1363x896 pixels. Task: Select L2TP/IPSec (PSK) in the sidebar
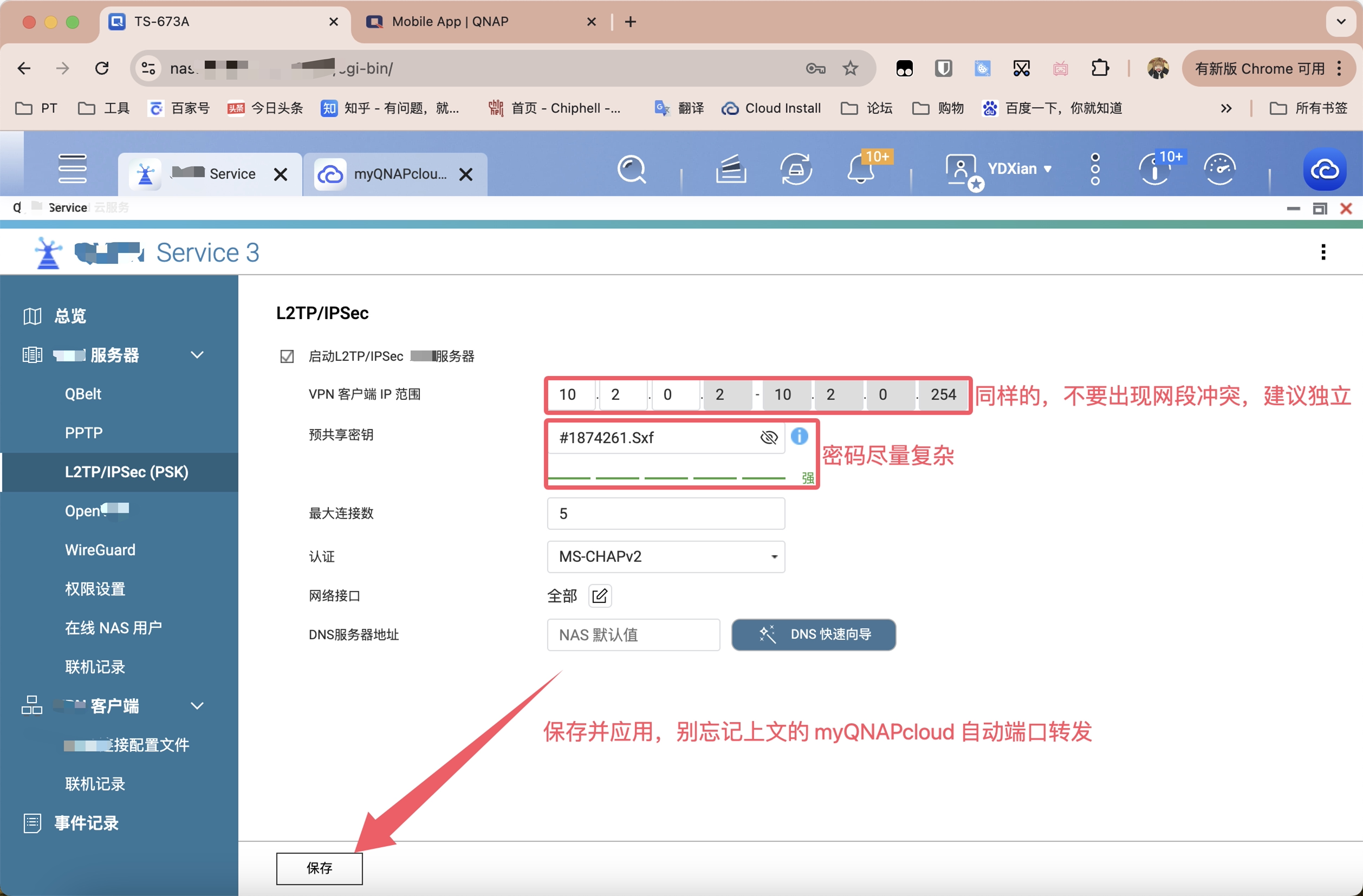coord(119,472)
